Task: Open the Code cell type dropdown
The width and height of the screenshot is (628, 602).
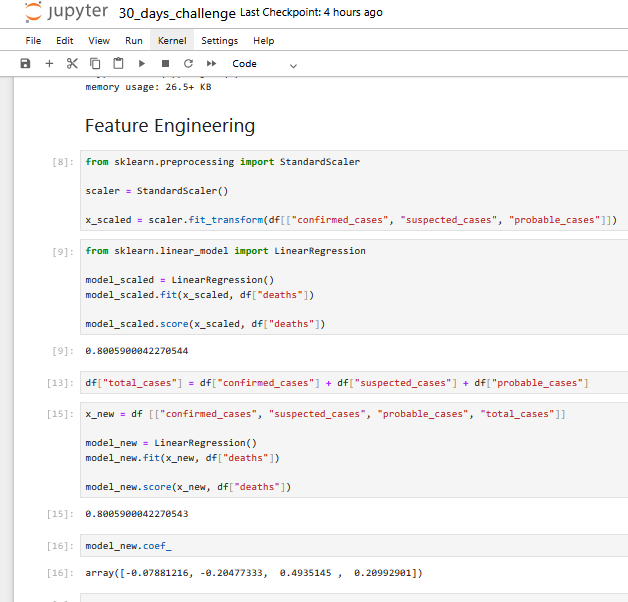Action: click(264, 64)
